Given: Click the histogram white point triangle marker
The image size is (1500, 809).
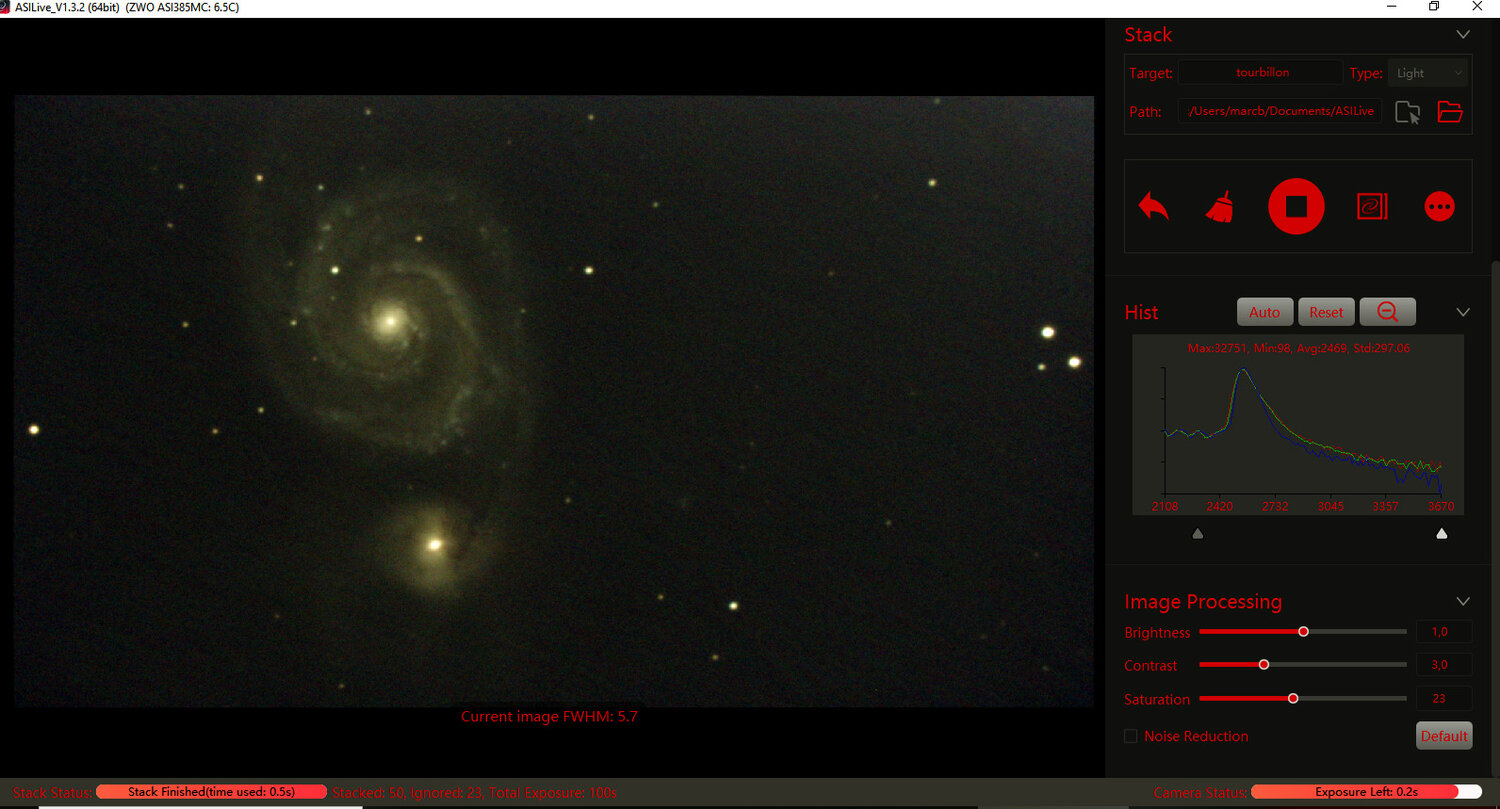Looking at the screenshot, I should tap(1441, 533).
